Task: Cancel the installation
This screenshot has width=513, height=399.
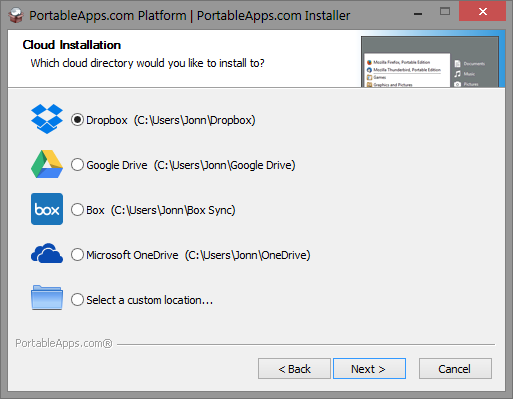Action: [x=455, y=369]
